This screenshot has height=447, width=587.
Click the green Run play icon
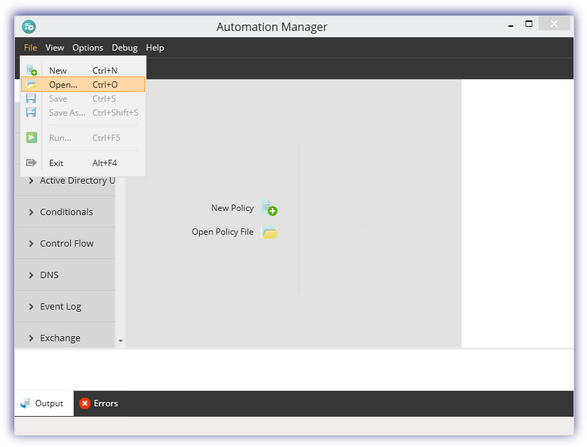[31, 137]
